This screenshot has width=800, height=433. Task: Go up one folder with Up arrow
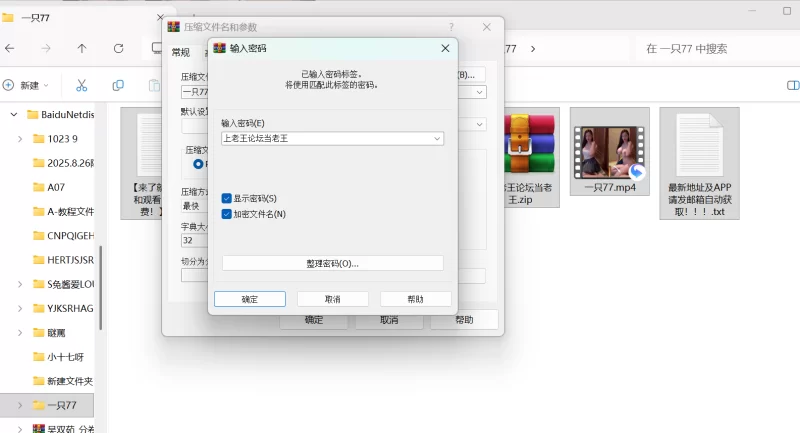coord(82,48)
